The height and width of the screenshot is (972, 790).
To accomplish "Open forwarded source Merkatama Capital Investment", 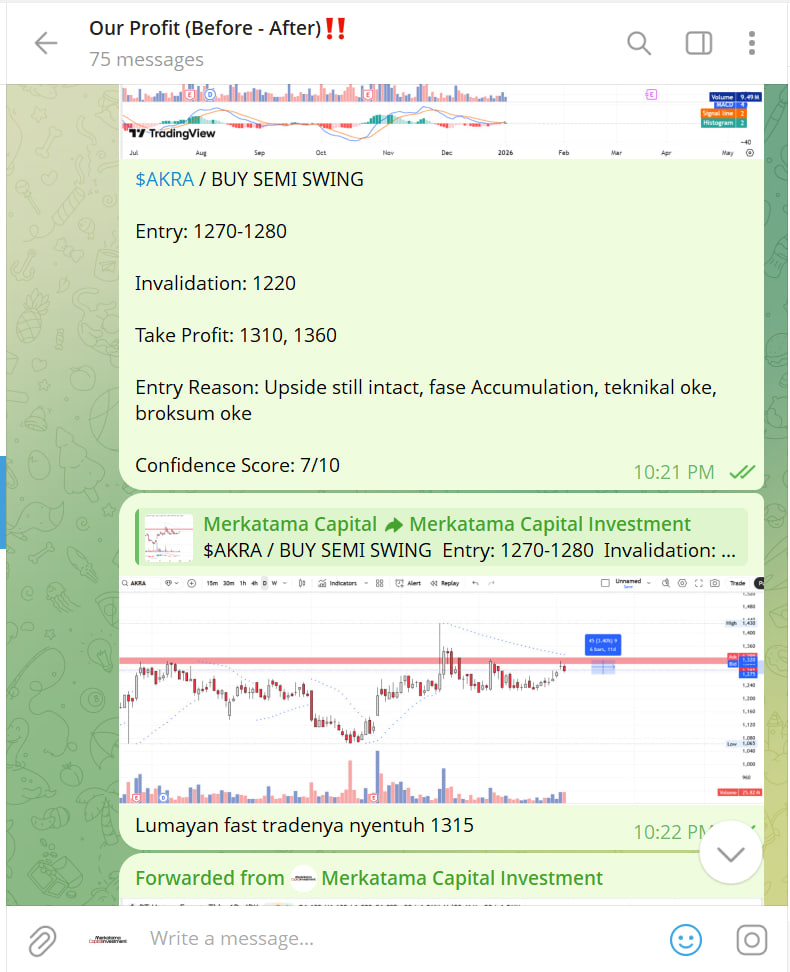I will [x=462, y=878].
